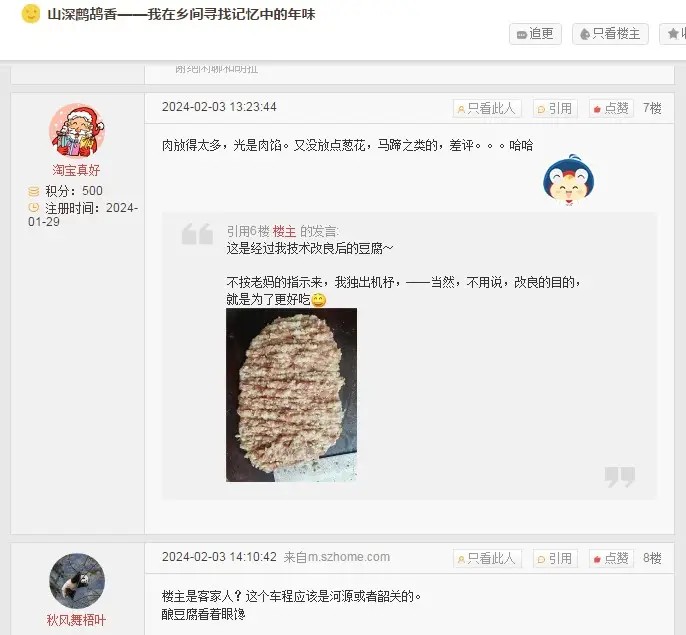Viewport: 686px width, 635px height.
Task: Click the star favorite icon at top right
Action: point(673,34)
